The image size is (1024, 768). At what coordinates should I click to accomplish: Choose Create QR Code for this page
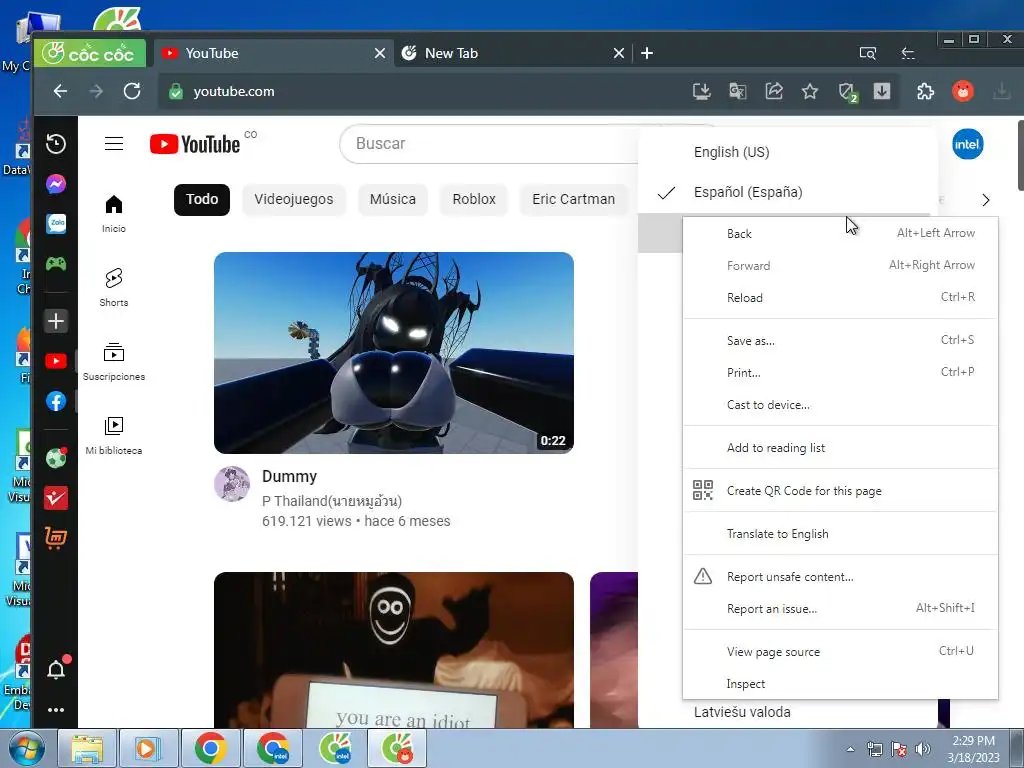(x=840, y=491)
